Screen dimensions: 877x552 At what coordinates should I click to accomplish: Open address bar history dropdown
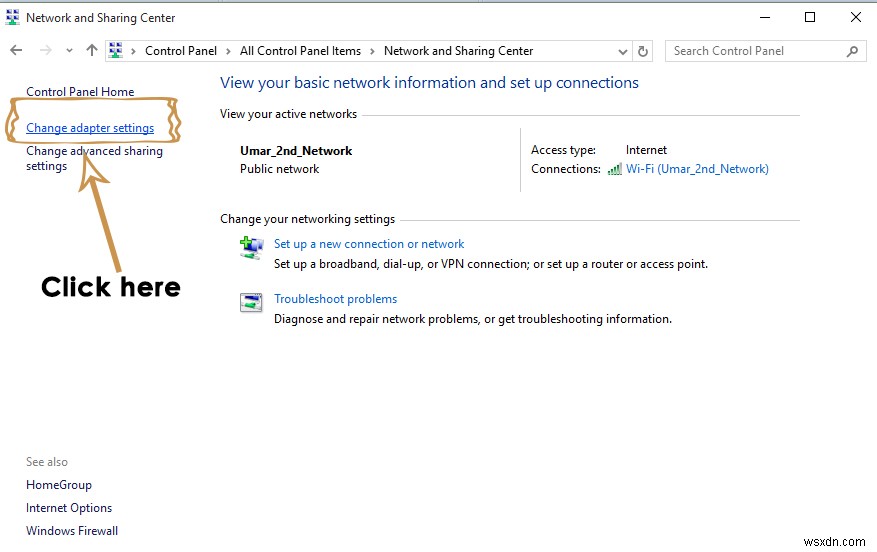623,51
